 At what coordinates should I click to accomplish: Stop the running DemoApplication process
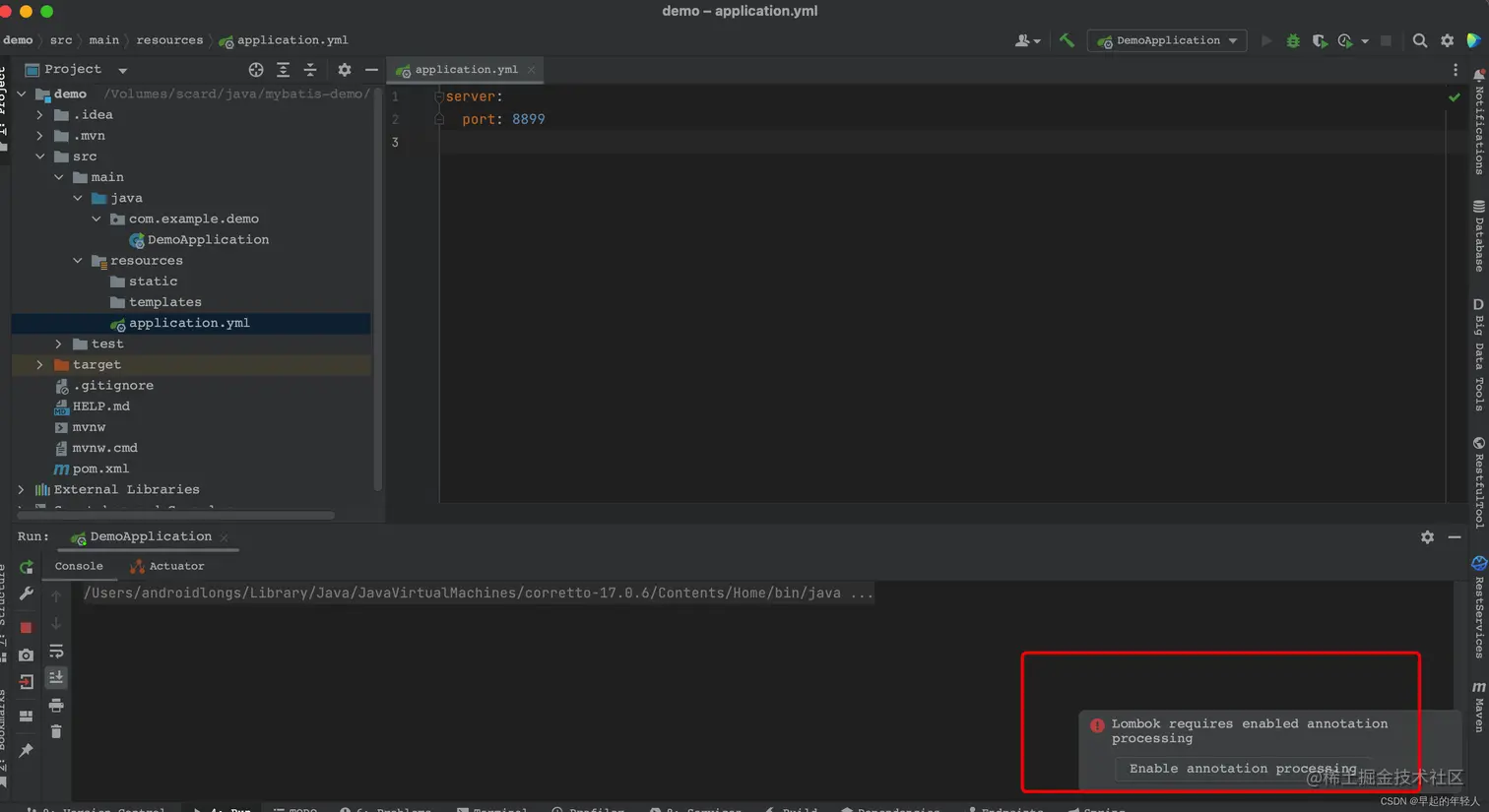click(x=27, y=627)
